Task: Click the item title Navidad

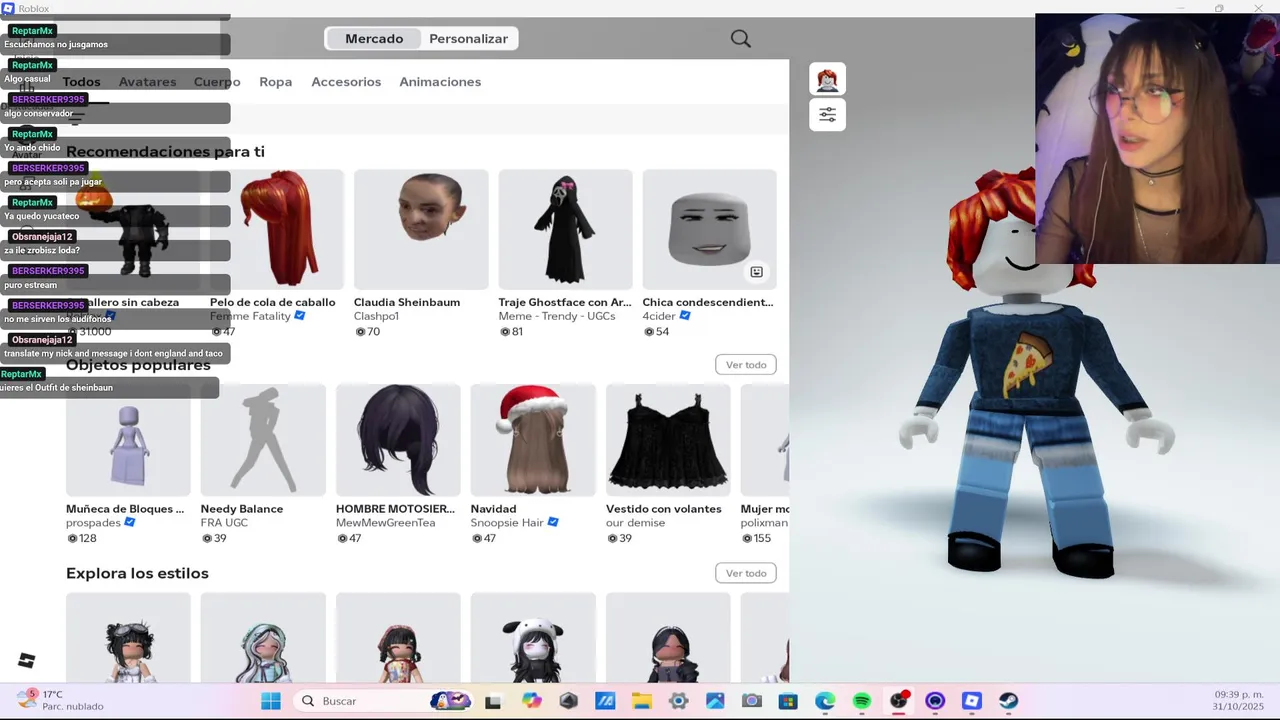Action: tap(493, 509)
